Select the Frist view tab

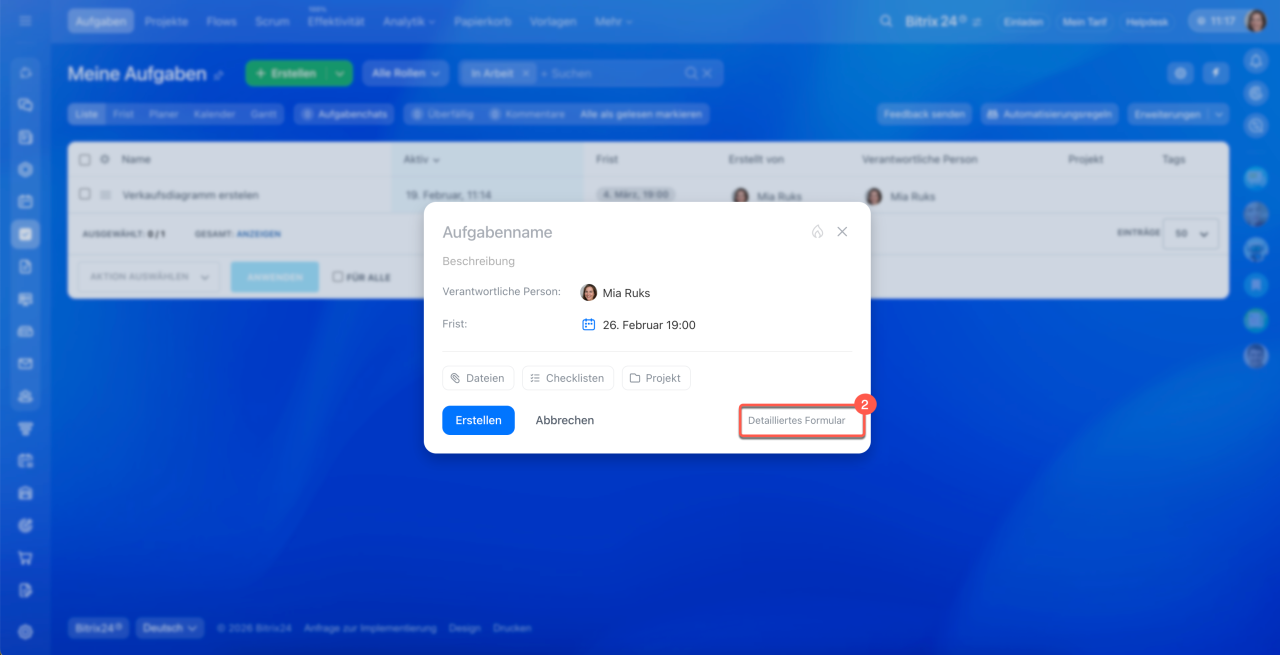pyautogui.click(x=123, y=114)
